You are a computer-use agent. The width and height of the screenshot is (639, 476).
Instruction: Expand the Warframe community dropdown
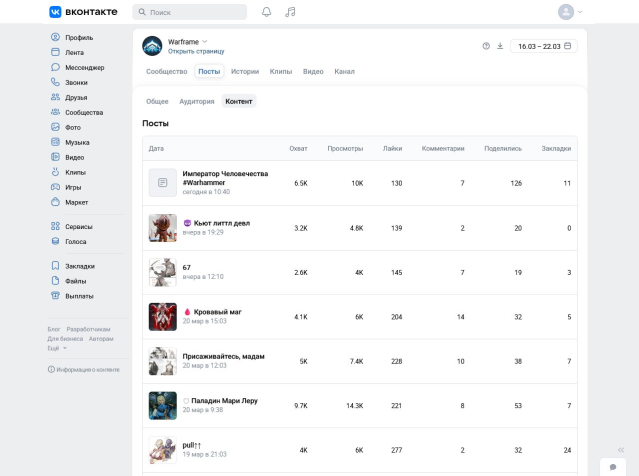tap(205, 41)
